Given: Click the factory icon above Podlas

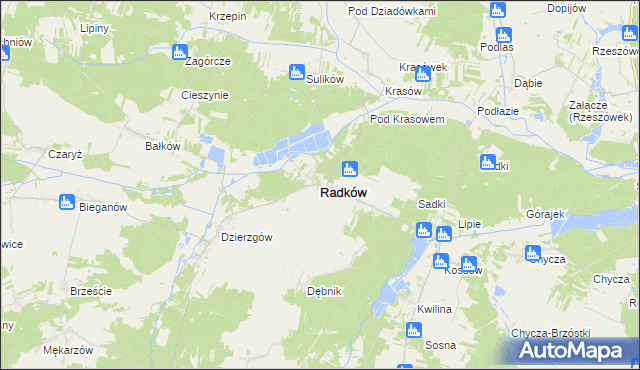Looking at the screenshot, I should [503, 35].
